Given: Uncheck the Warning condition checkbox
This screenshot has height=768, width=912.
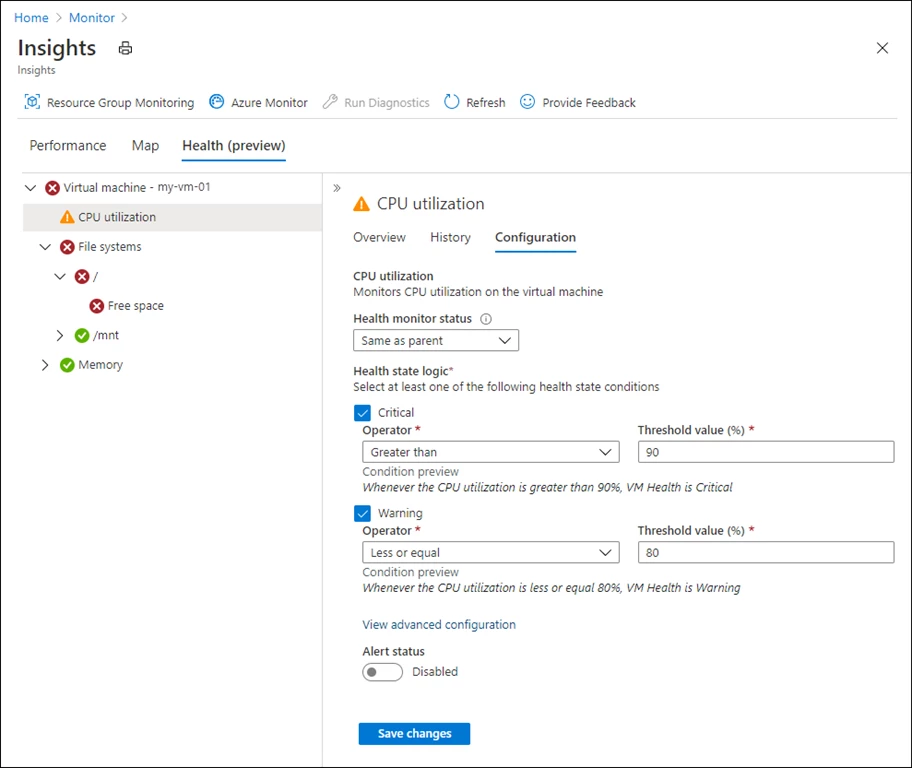Looking at the screenshot, I should pos(363,513).
